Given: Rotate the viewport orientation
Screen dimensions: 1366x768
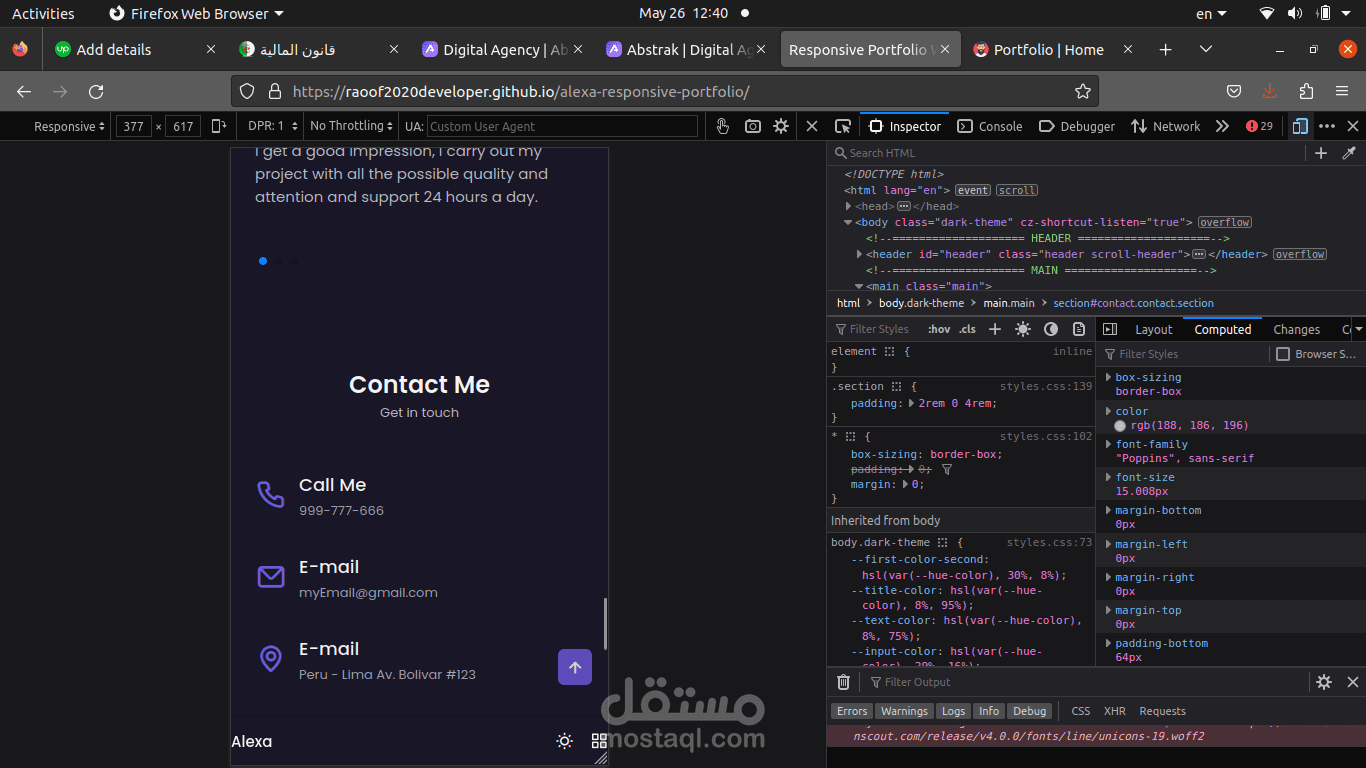Looking at the screenshot, I should tap(219, 126).
